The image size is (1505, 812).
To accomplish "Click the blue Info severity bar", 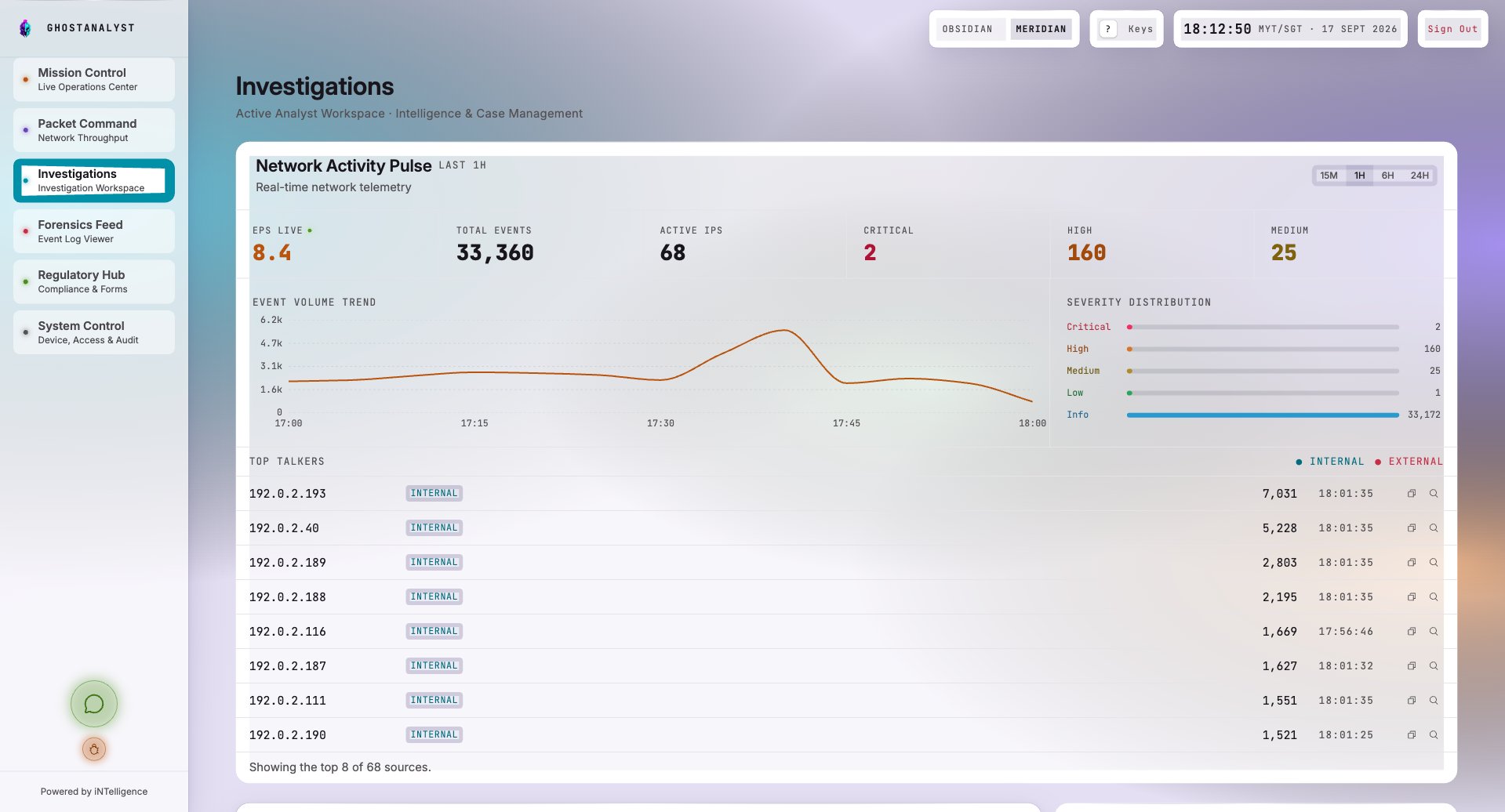I will (1263, 415).
